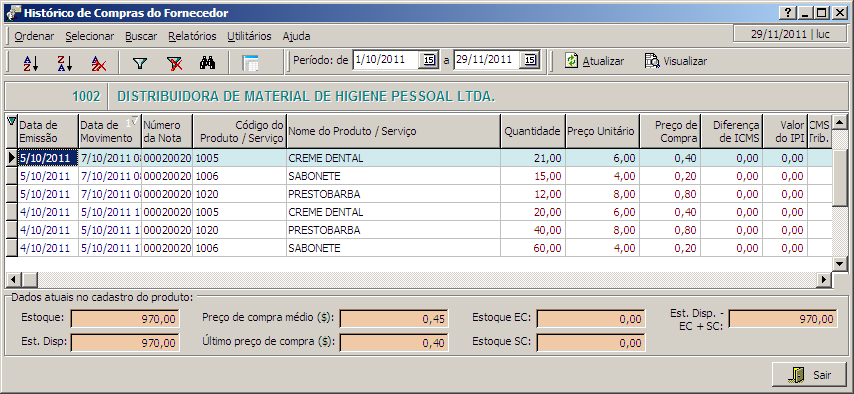Click the Valor do IPI column header
This screenshot has height=394, width=854.
pyautogui.click(x=785, y=131)
